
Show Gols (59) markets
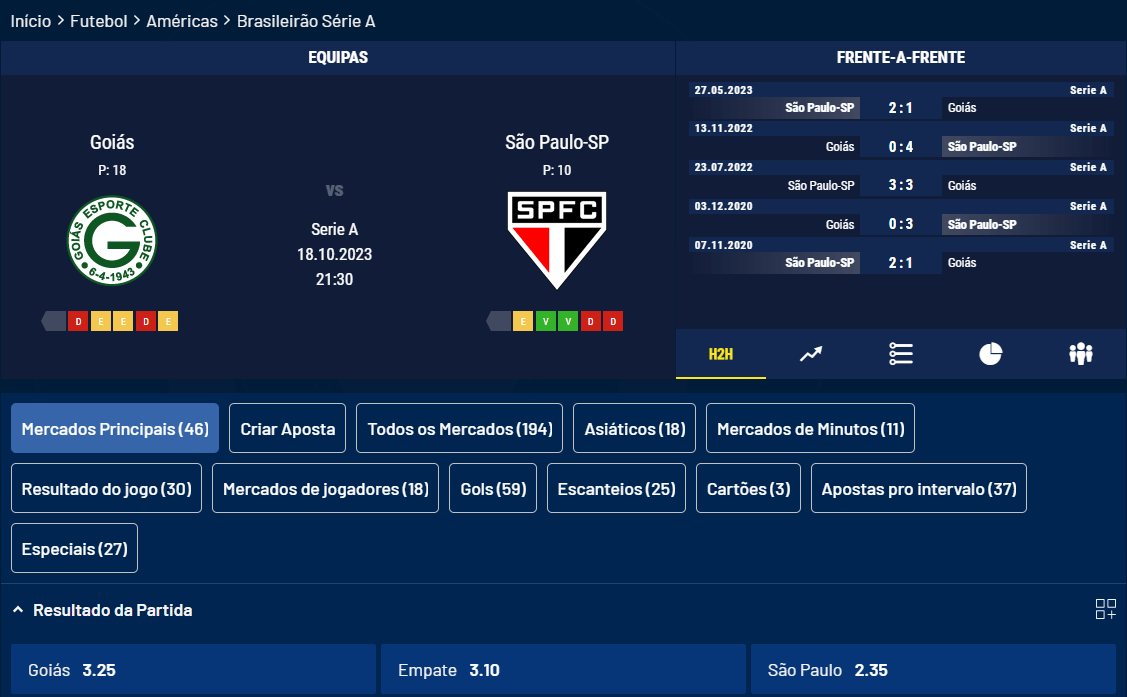pos(493,489)
